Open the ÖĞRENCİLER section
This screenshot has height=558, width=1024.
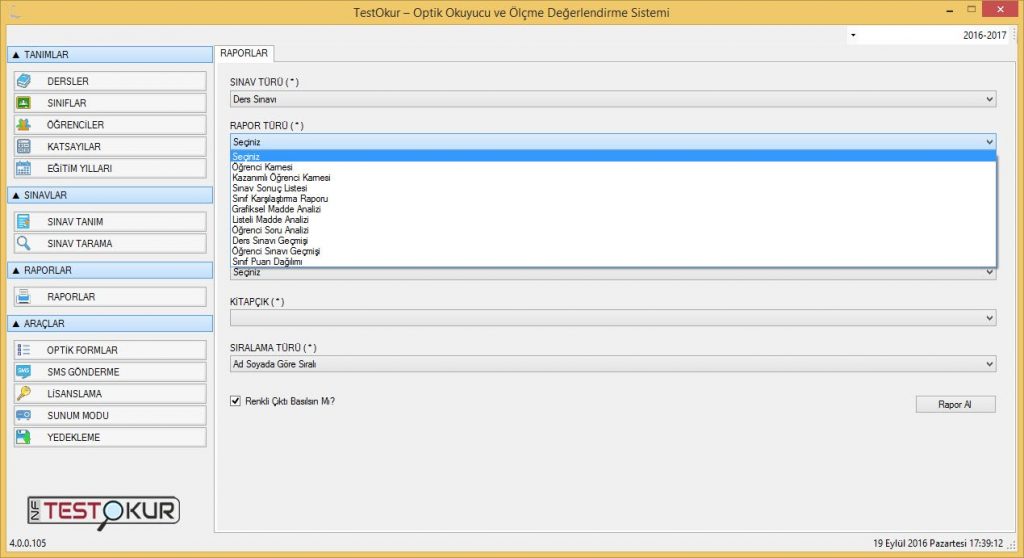click(x=110, y=124)
